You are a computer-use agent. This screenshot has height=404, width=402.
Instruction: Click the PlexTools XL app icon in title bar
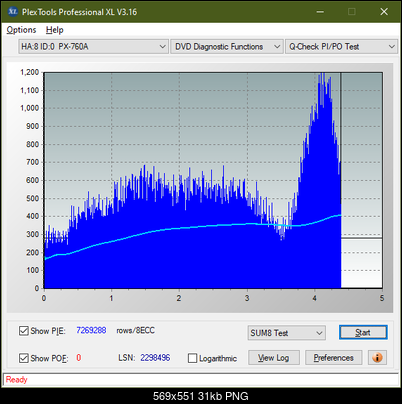[12, 12]
